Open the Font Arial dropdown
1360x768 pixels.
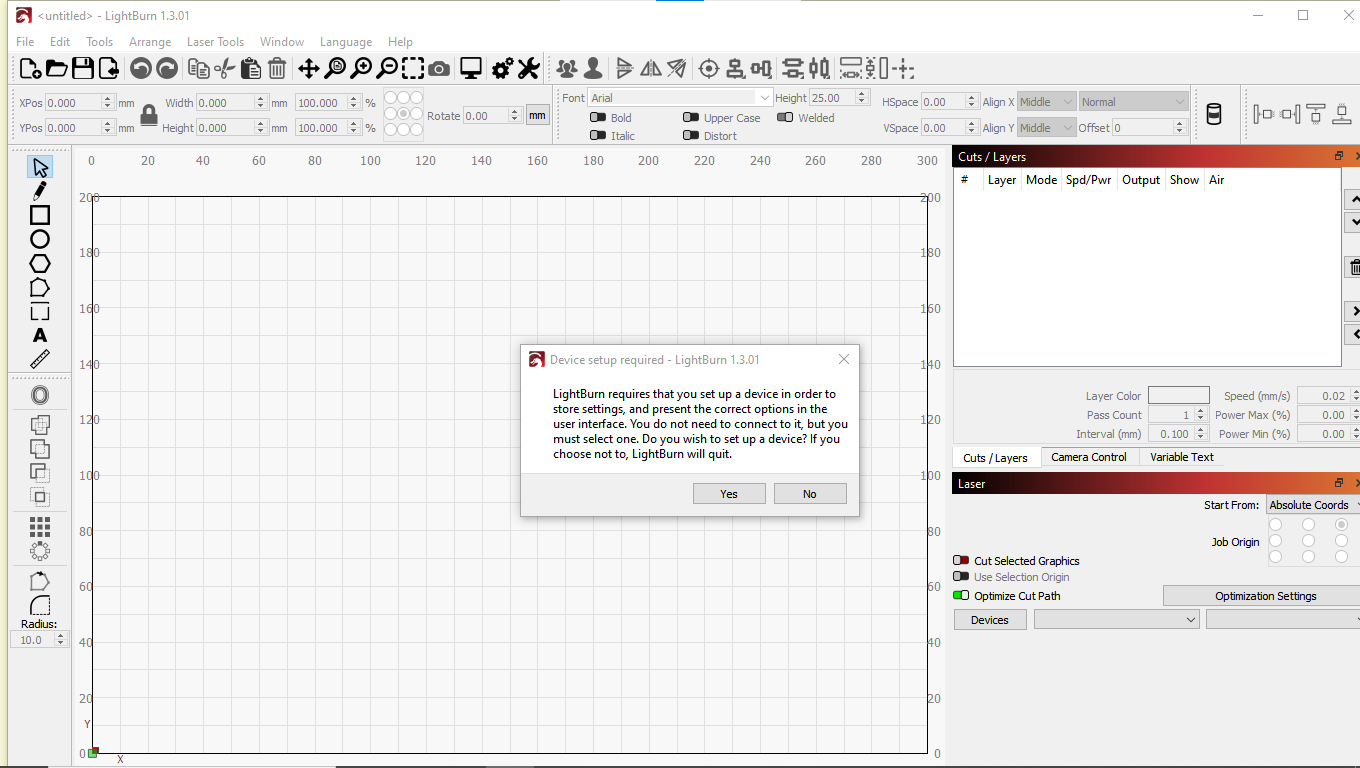pyautogui.click(x=680, y=98)
